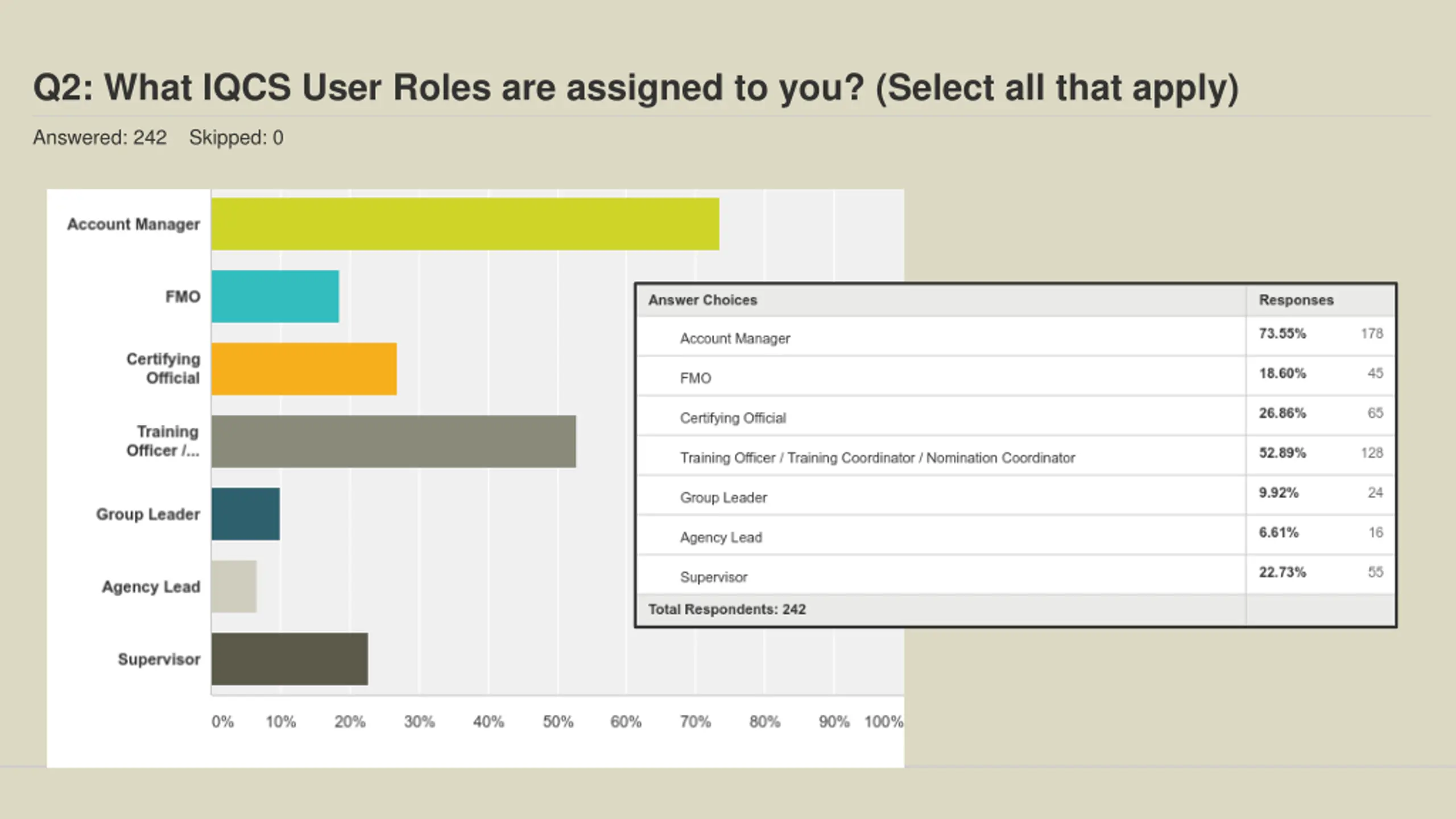This screenshot has height=819, width=1456.
Task: Click the Q2 question title
Action: (635, 88)
